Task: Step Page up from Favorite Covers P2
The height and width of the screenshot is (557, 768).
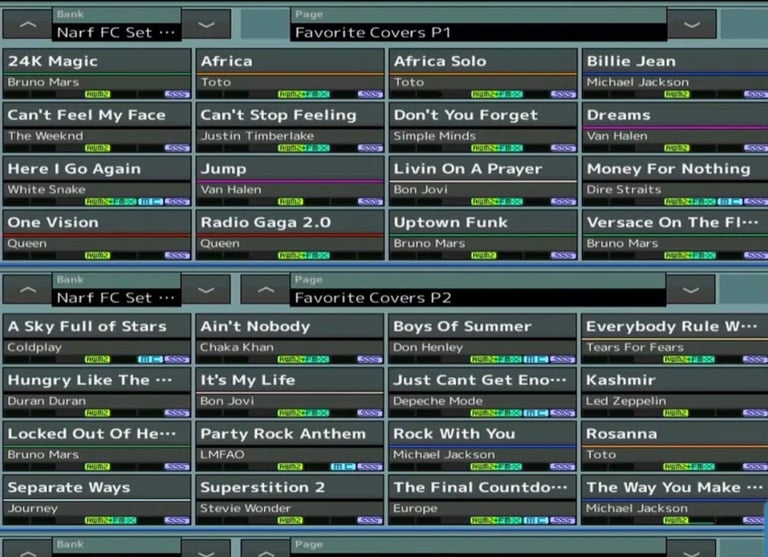Action: coord(265,290)
